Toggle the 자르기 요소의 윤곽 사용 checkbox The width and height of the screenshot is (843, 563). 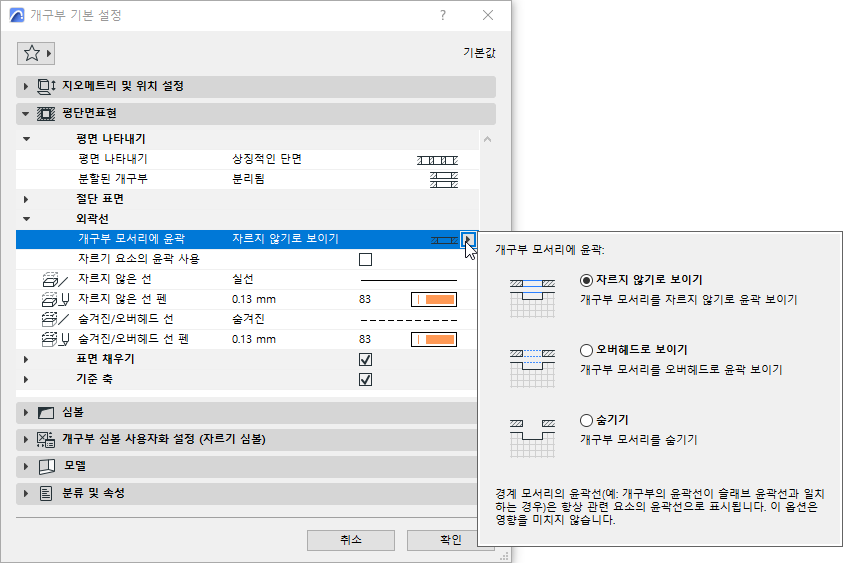(366, 260)
